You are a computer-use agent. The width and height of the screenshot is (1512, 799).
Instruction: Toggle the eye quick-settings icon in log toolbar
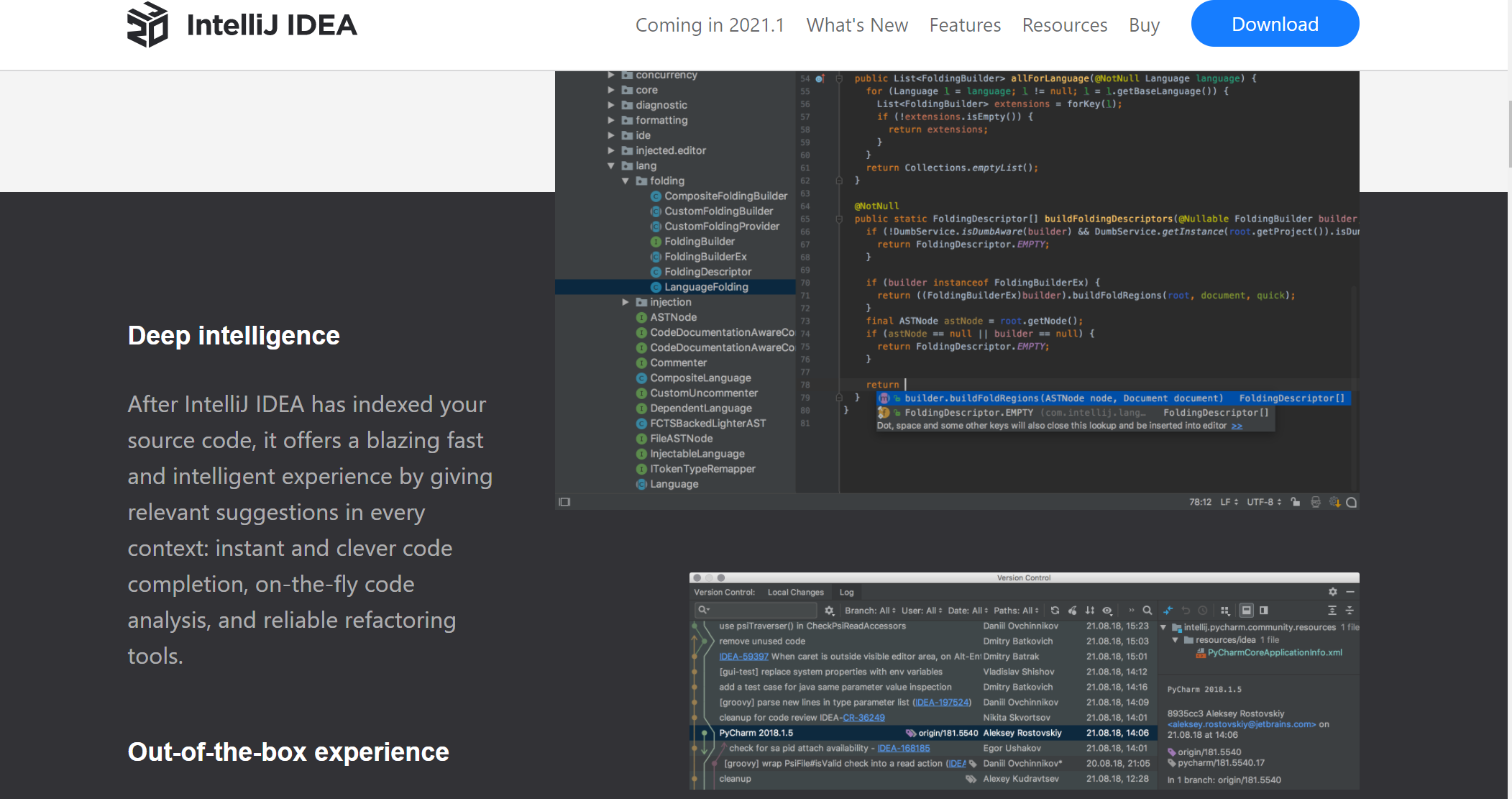point(1108,611)
